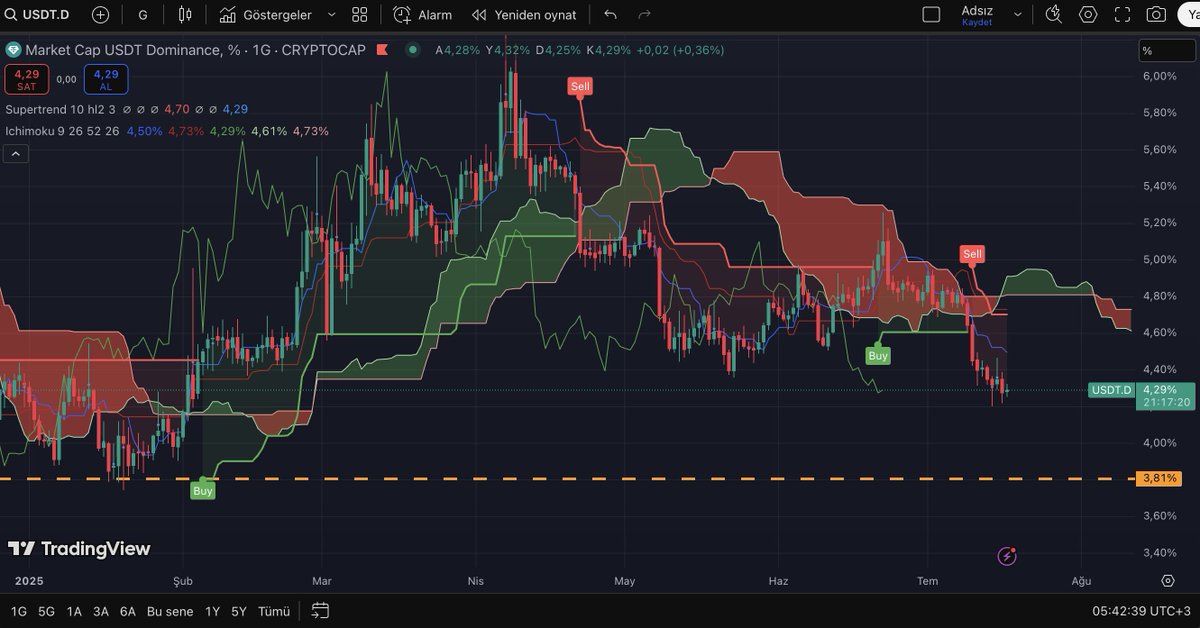Select the 5G date range
Image resolution: width=1200 pixels, height=628 pixels.
tap(46, 611)
